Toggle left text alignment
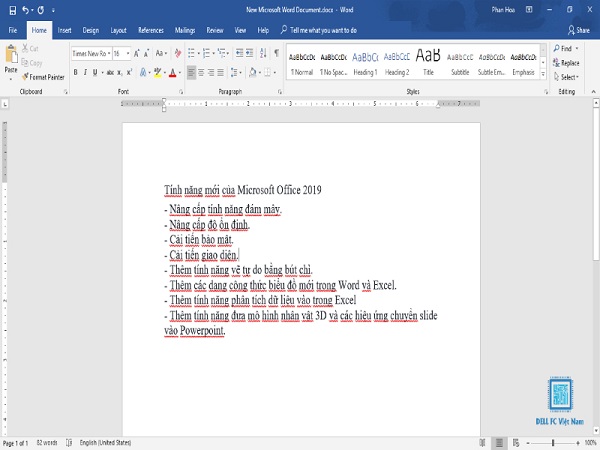 click(191, 72)
